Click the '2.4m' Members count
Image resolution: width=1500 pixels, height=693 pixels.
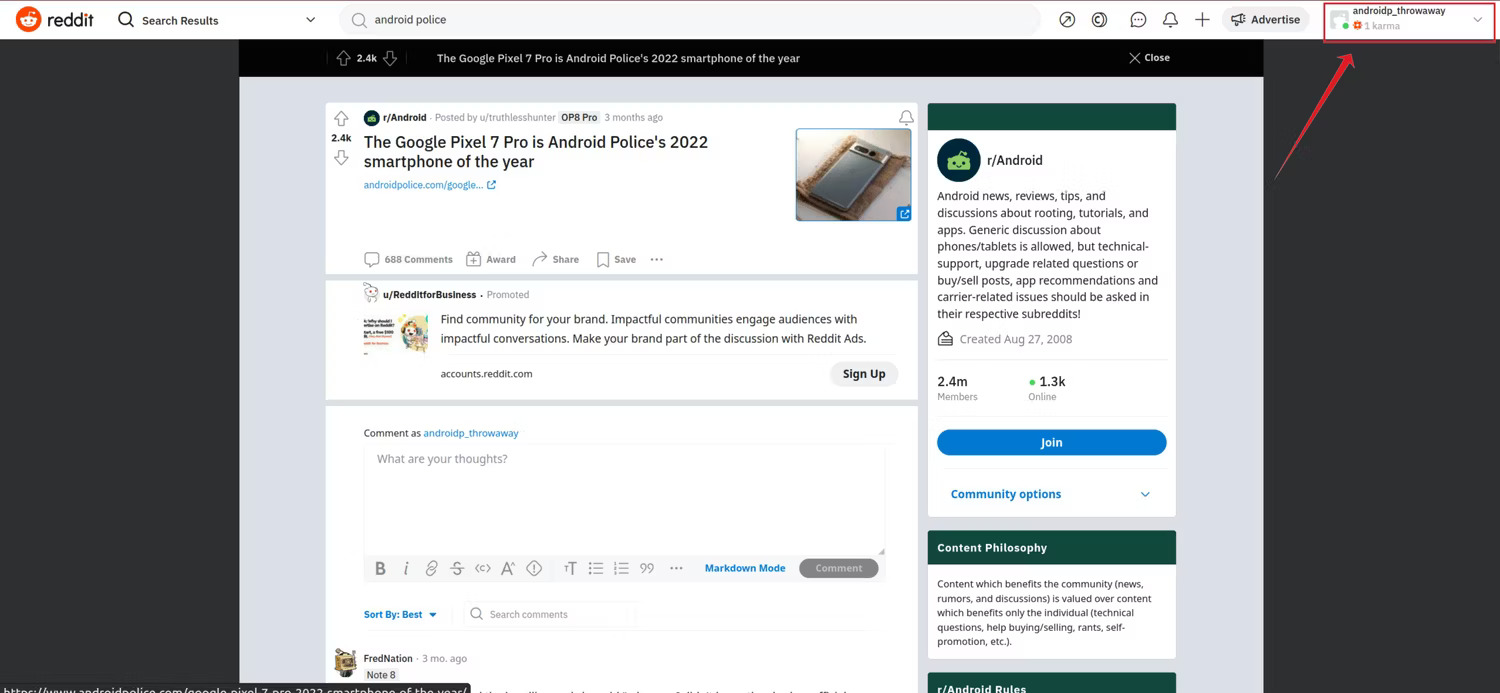point(952,382)
